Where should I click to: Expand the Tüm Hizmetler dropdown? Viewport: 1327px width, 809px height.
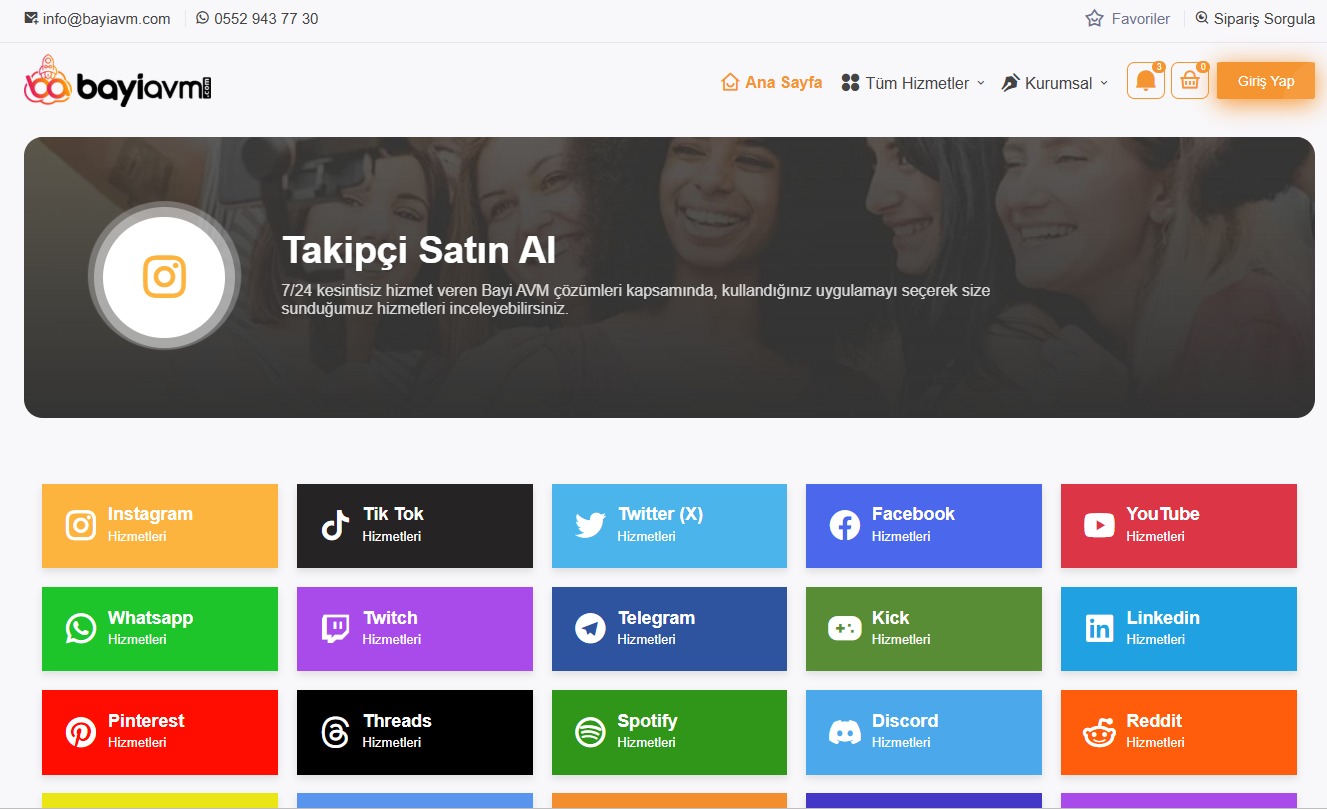(910, 83)
